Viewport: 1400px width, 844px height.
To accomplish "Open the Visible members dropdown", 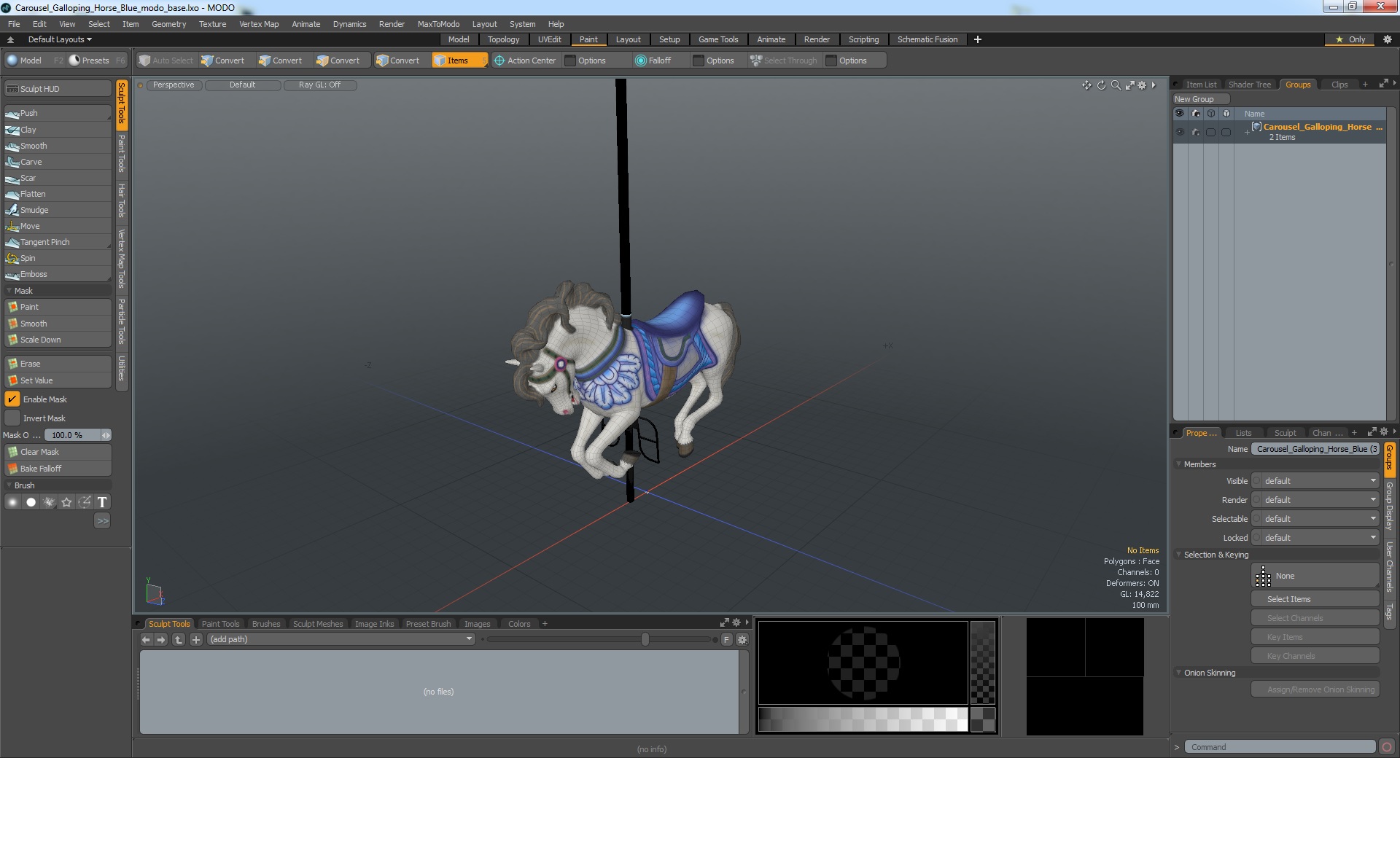I will 1315,481.
